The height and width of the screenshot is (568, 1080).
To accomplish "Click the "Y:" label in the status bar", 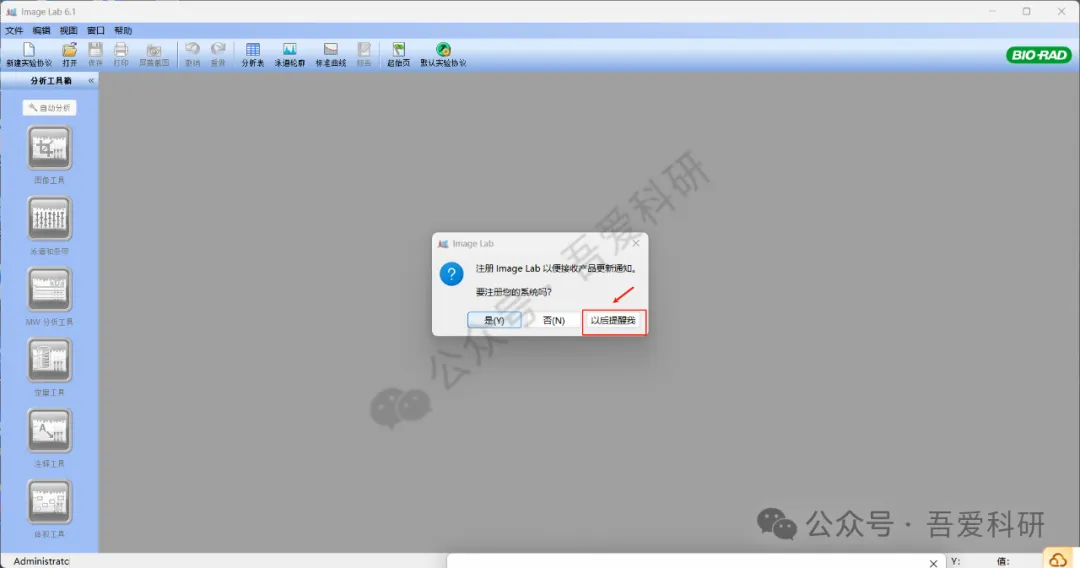I will [955, 561].
